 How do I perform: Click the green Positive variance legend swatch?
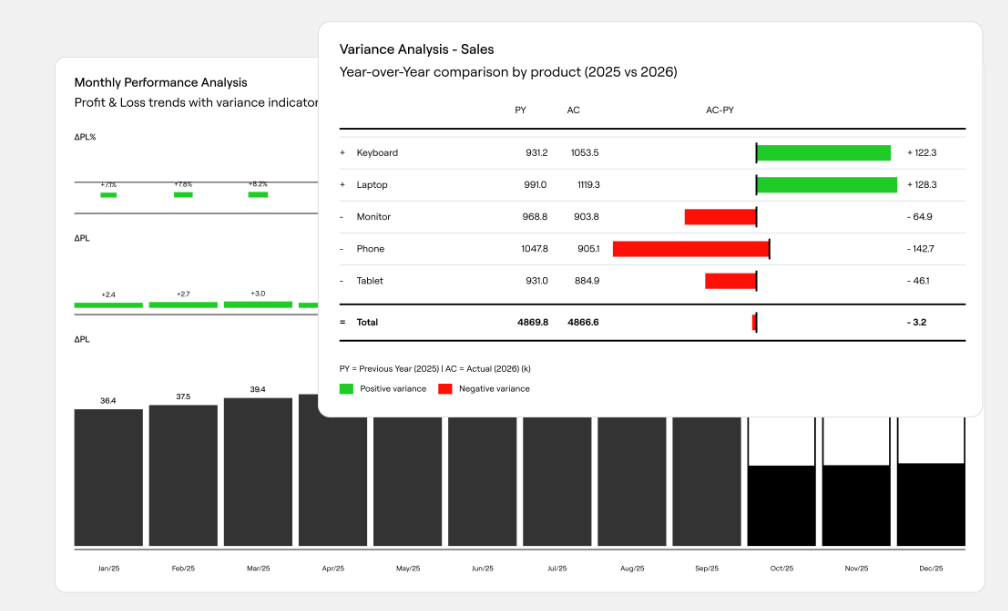click(x=346, y=389)
